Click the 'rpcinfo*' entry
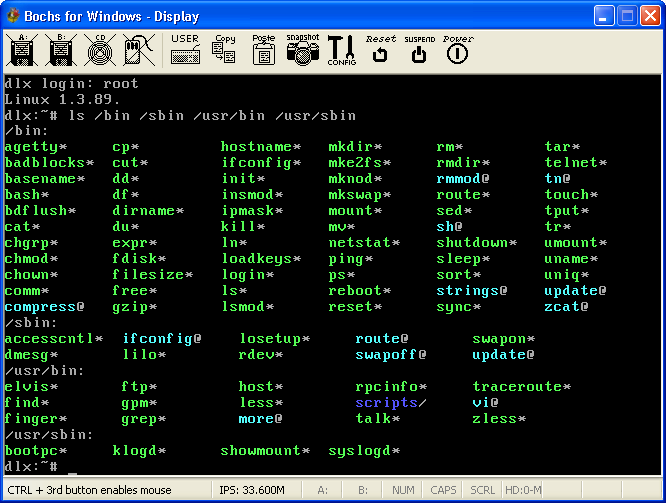The image size is (666, 503). [x=391, y=387]
